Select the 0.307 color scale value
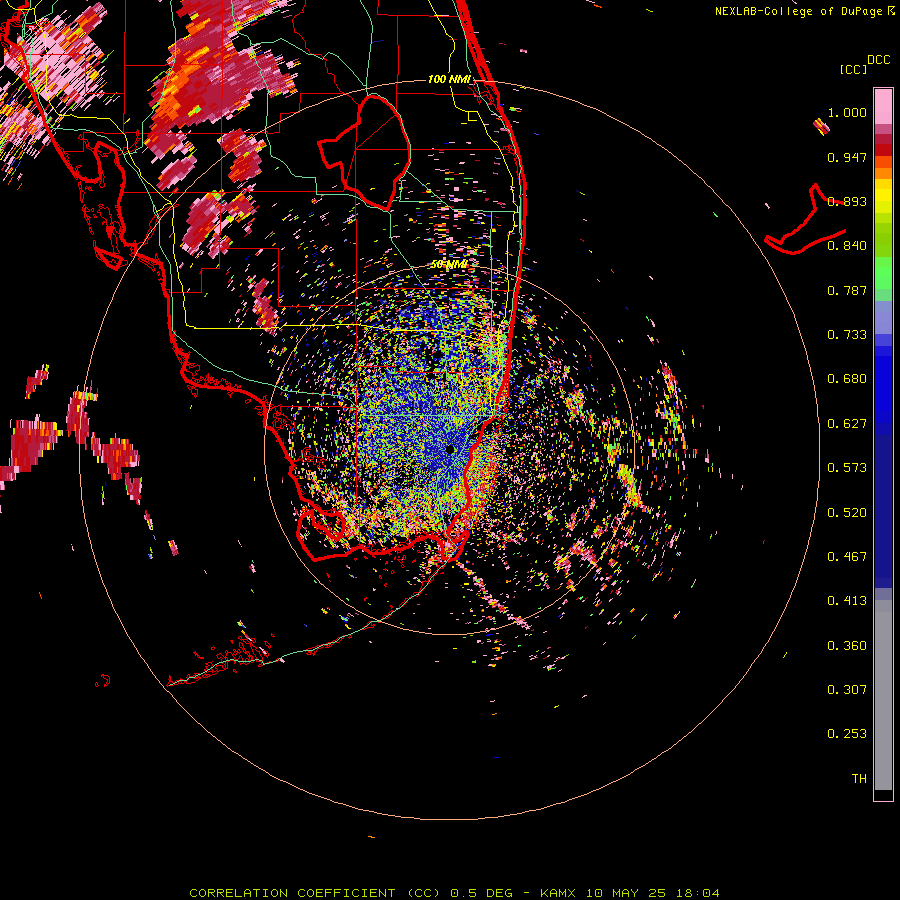Image resolution: width=900 pixels, height=900 pixels. point(847,690)
